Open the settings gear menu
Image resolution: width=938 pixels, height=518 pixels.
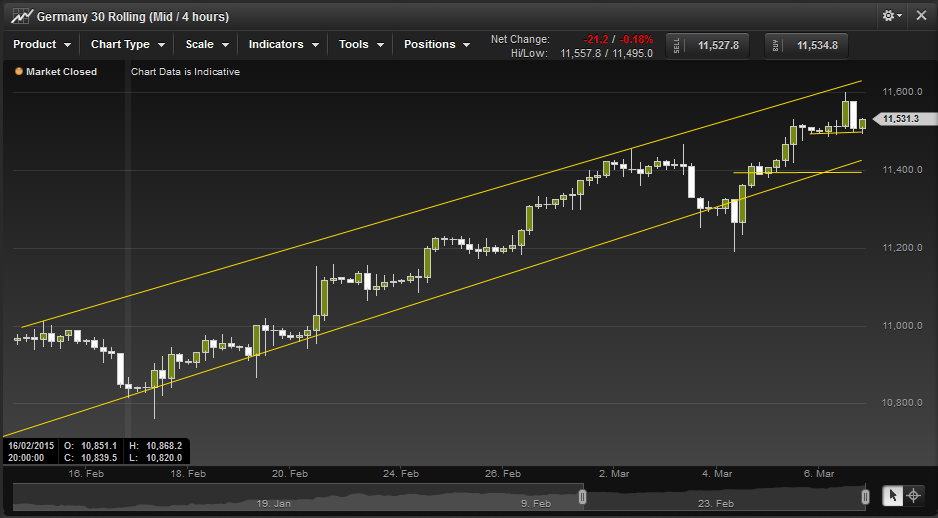pos(891,16)
